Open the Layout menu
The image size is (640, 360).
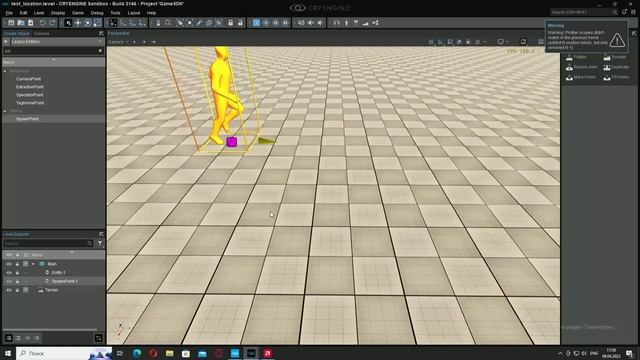coord(134,13)
